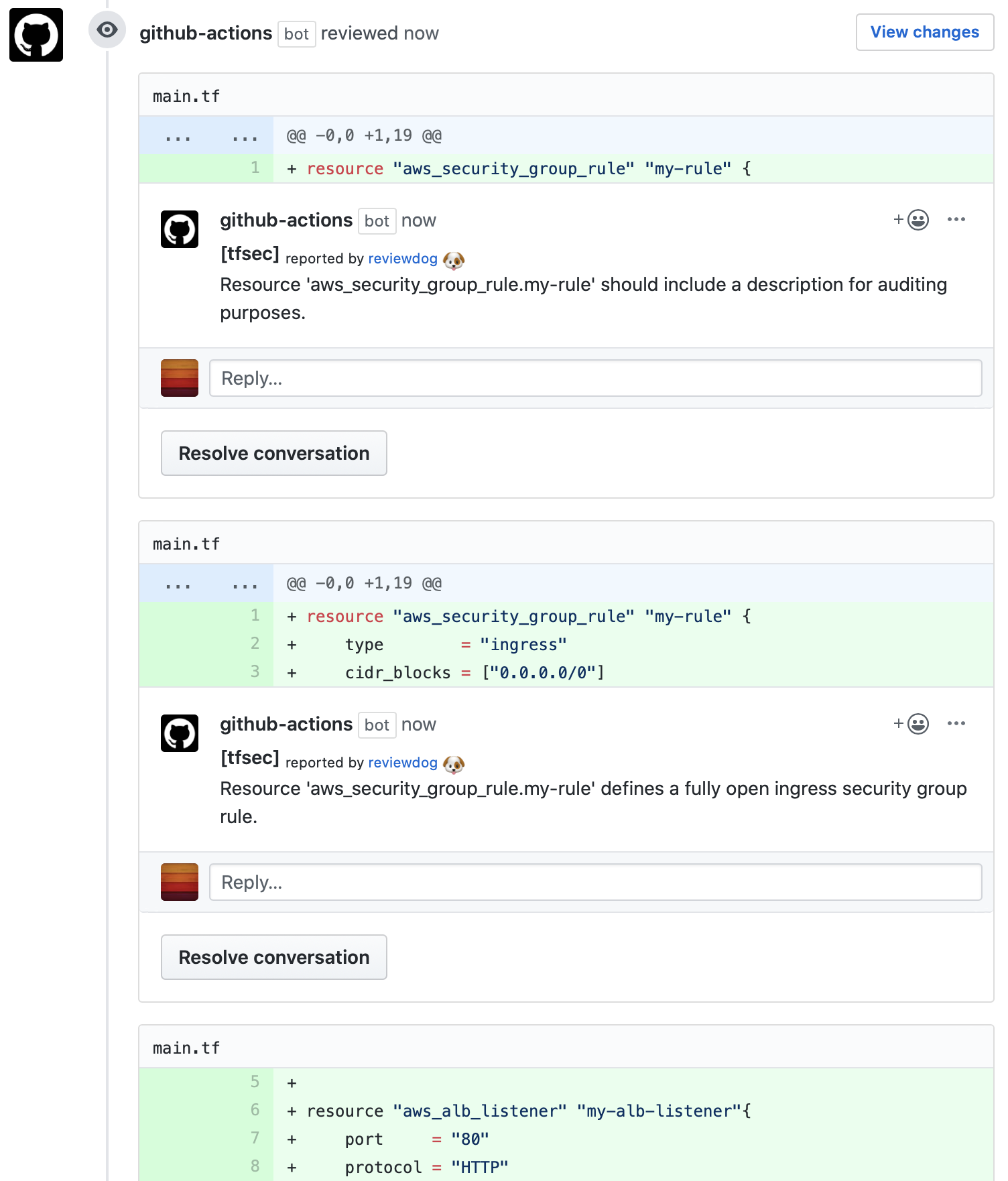Click Reply field under description-auditing comment

595,378
